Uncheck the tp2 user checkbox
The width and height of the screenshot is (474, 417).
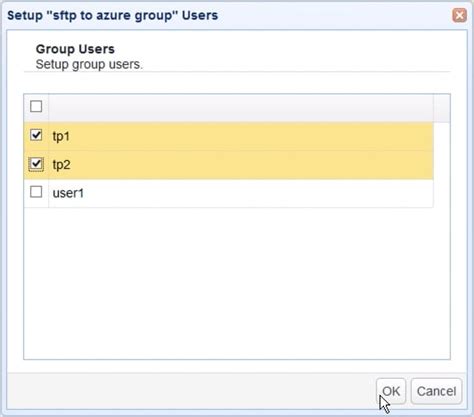coord(36,164)
